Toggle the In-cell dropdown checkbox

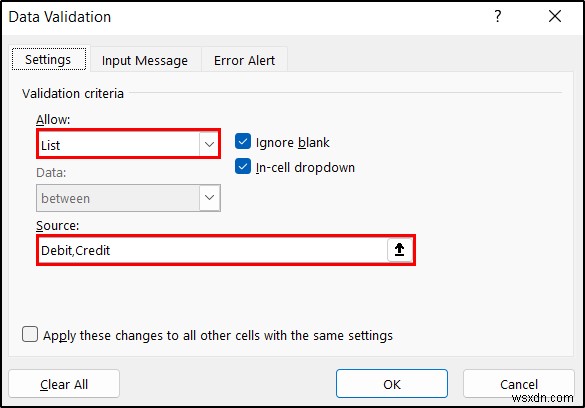243,167
